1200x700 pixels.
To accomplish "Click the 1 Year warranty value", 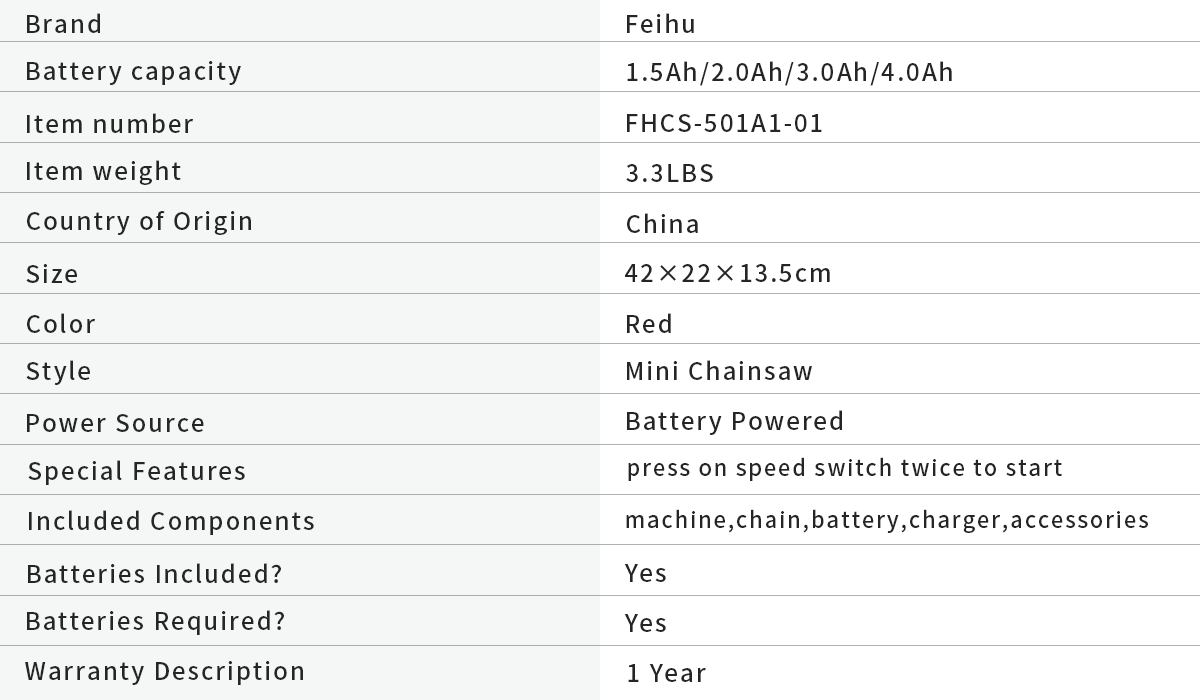I will (666, 674).
